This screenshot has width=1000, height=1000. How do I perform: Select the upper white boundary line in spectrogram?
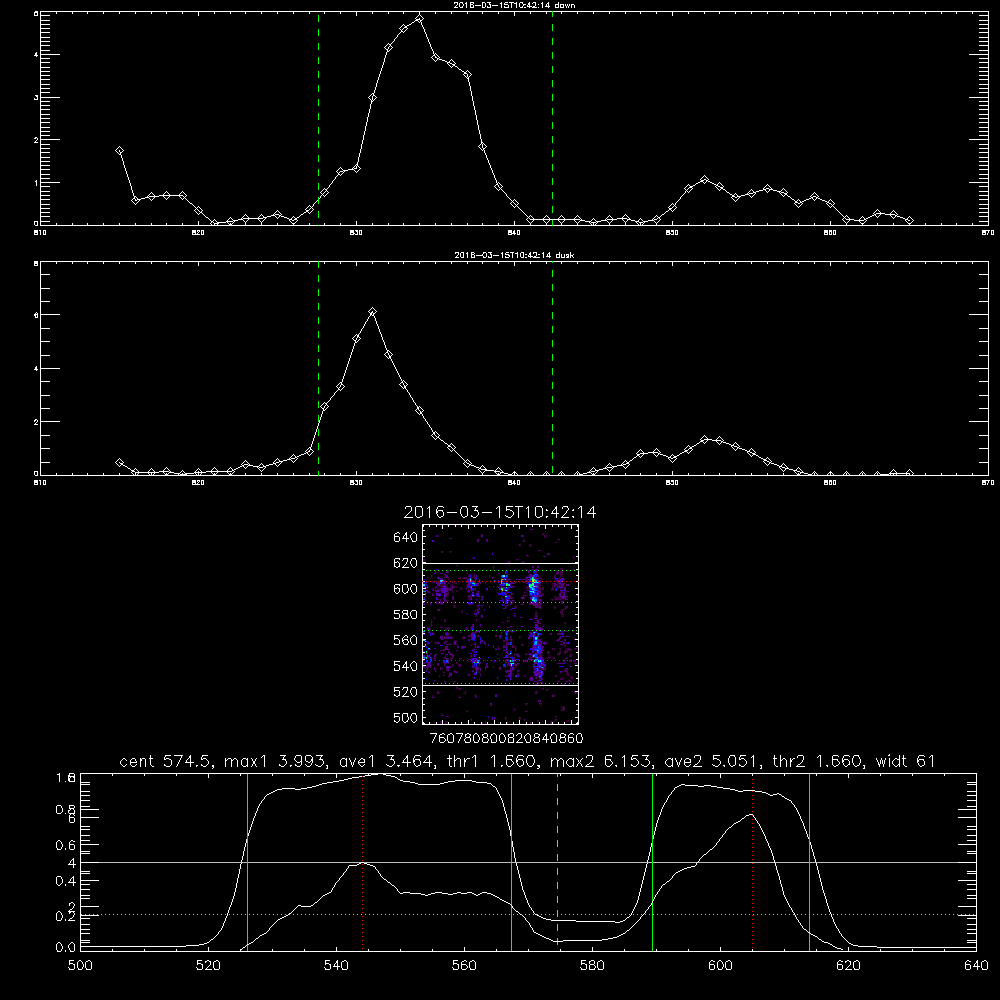click(x=500, y=563)
